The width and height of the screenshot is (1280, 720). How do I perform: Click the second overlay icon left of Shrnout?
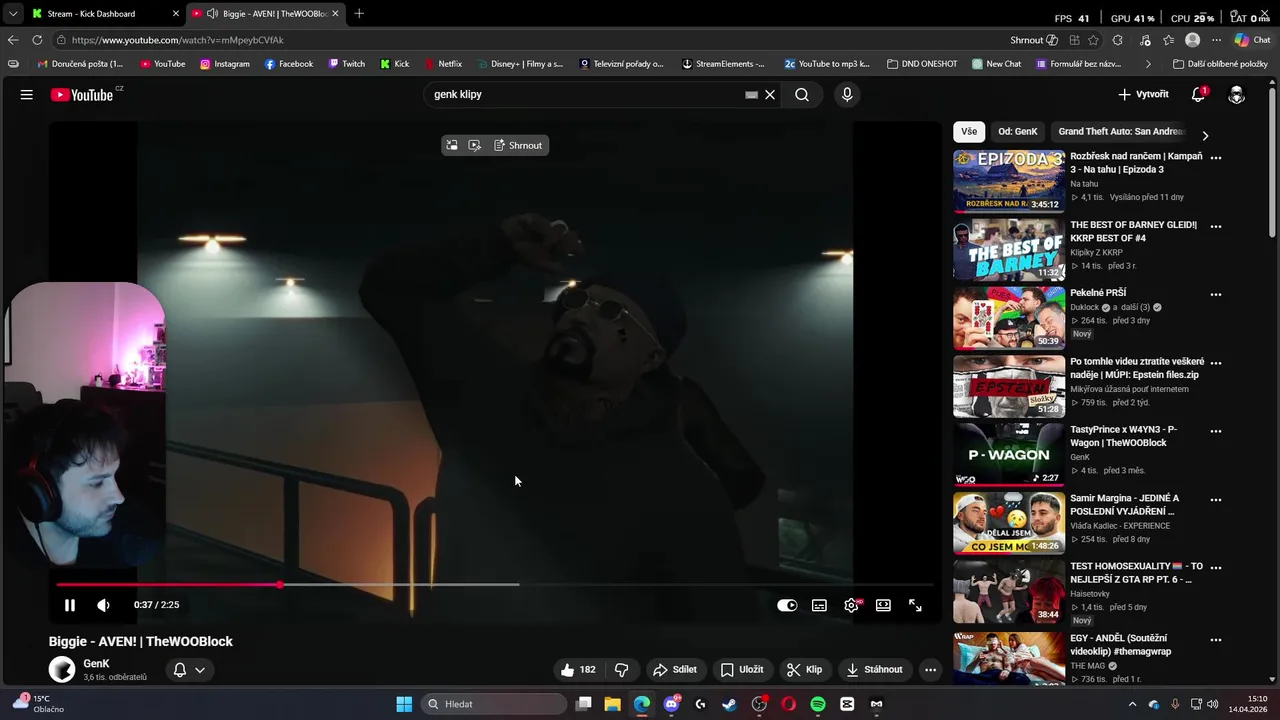(x=475, y=146)
